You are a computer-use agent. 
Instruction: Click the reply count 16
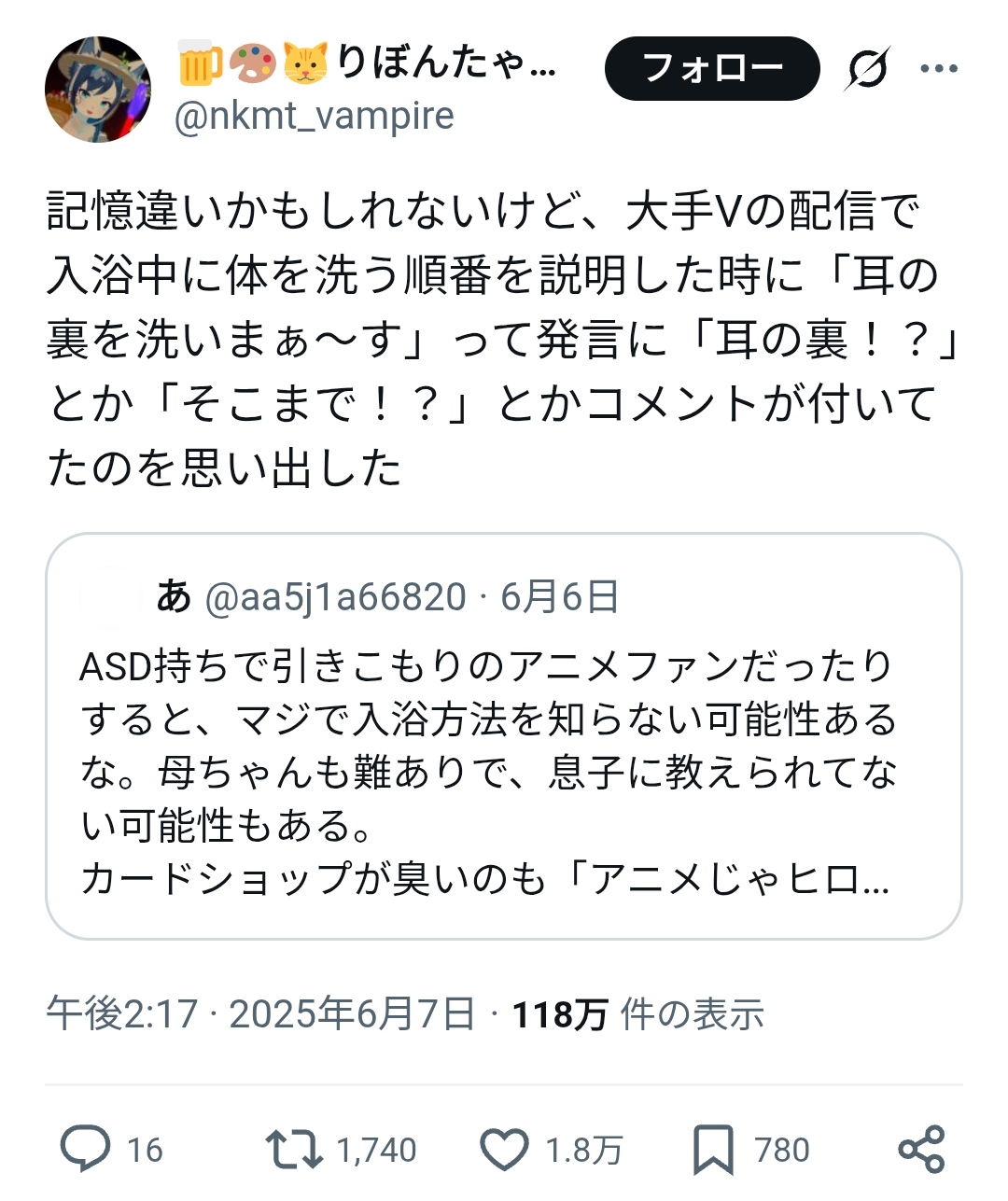145,1150
